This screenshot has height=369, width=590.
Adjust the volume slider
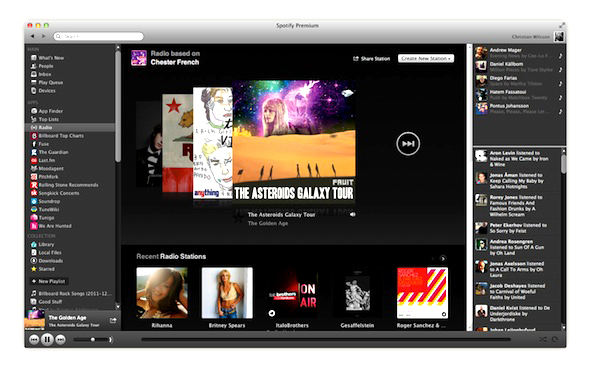93,340
